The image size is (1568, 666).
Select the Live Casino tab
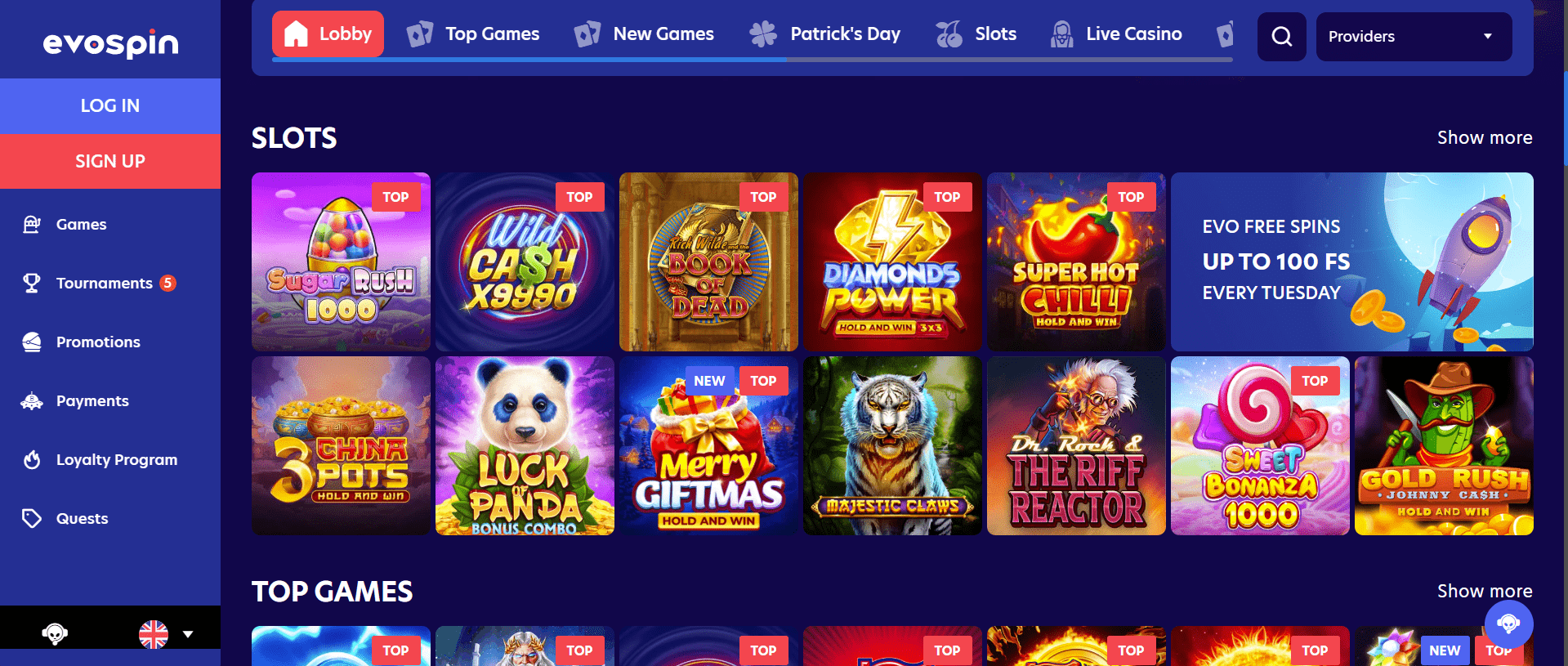pos(1115,34)
